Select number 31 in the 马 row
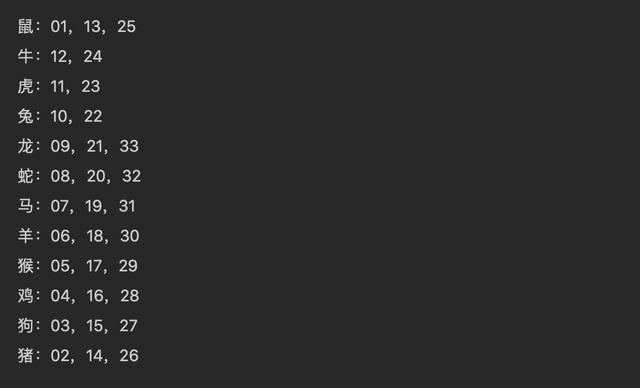This screenshot has width=640, height=388. click(x=127, y=206)
